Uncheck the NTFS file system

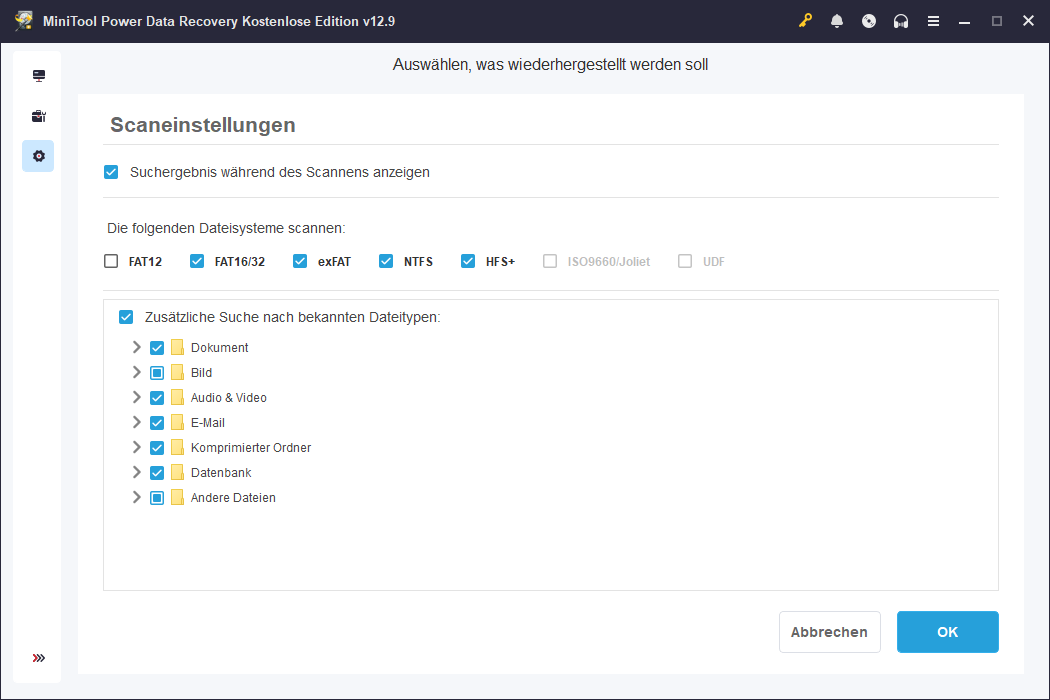pos(386,261)
